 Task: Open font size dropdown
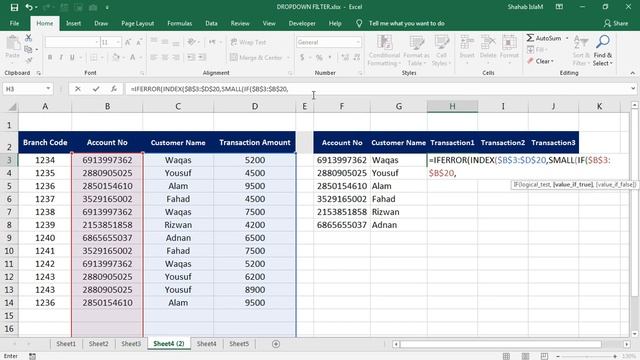(x=118, y=42)
